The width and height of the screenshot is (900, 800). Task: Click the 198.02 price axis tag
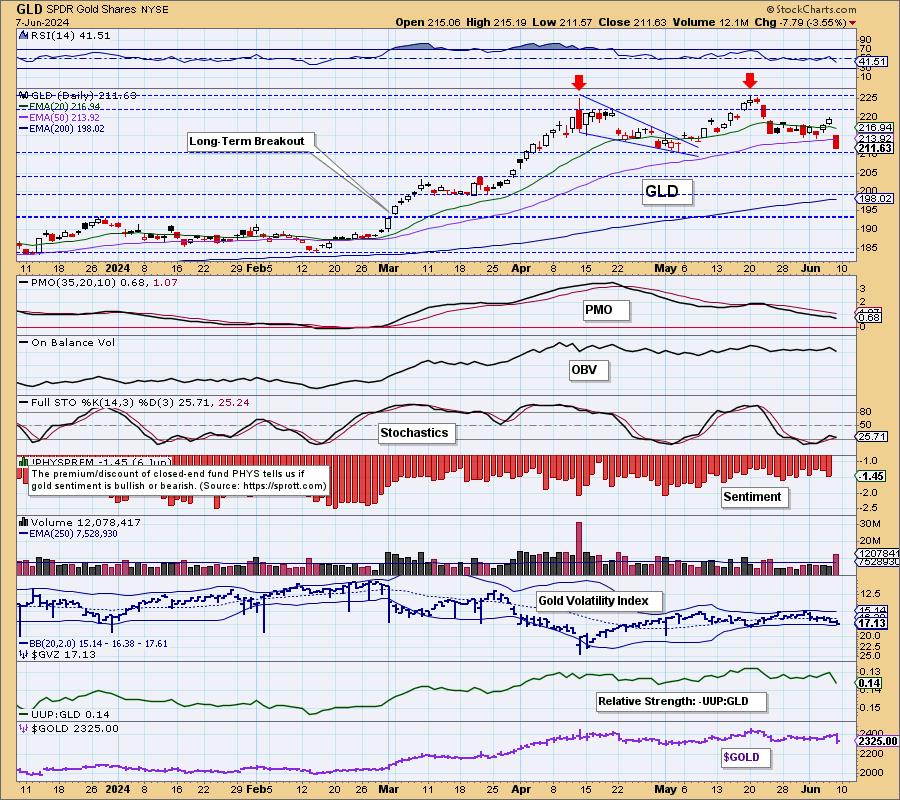[875, 199]
